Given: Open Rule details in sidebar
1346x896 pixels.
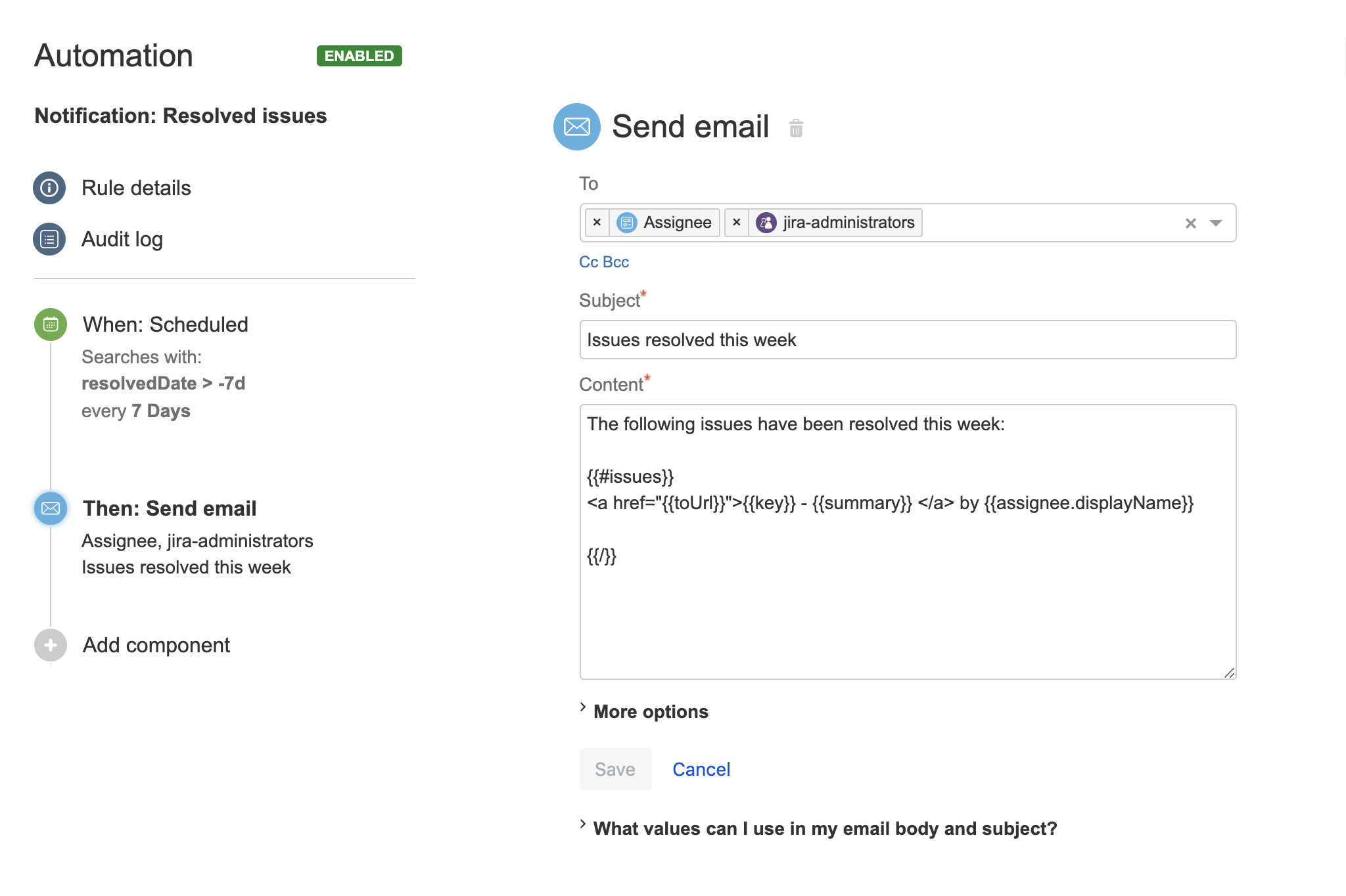Looking at the screenshot, I should (x=136, y=188).
